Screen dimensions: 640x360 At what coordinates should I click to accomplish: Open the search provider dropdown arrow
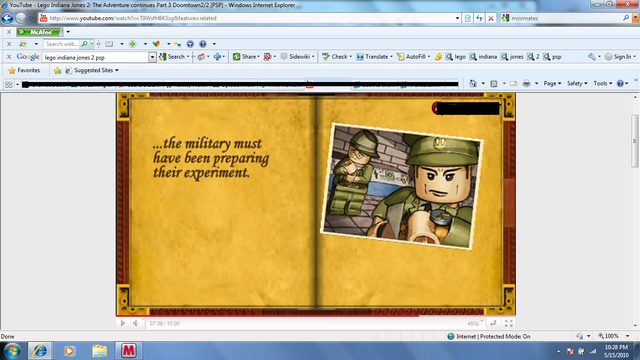tap(635, 18)
